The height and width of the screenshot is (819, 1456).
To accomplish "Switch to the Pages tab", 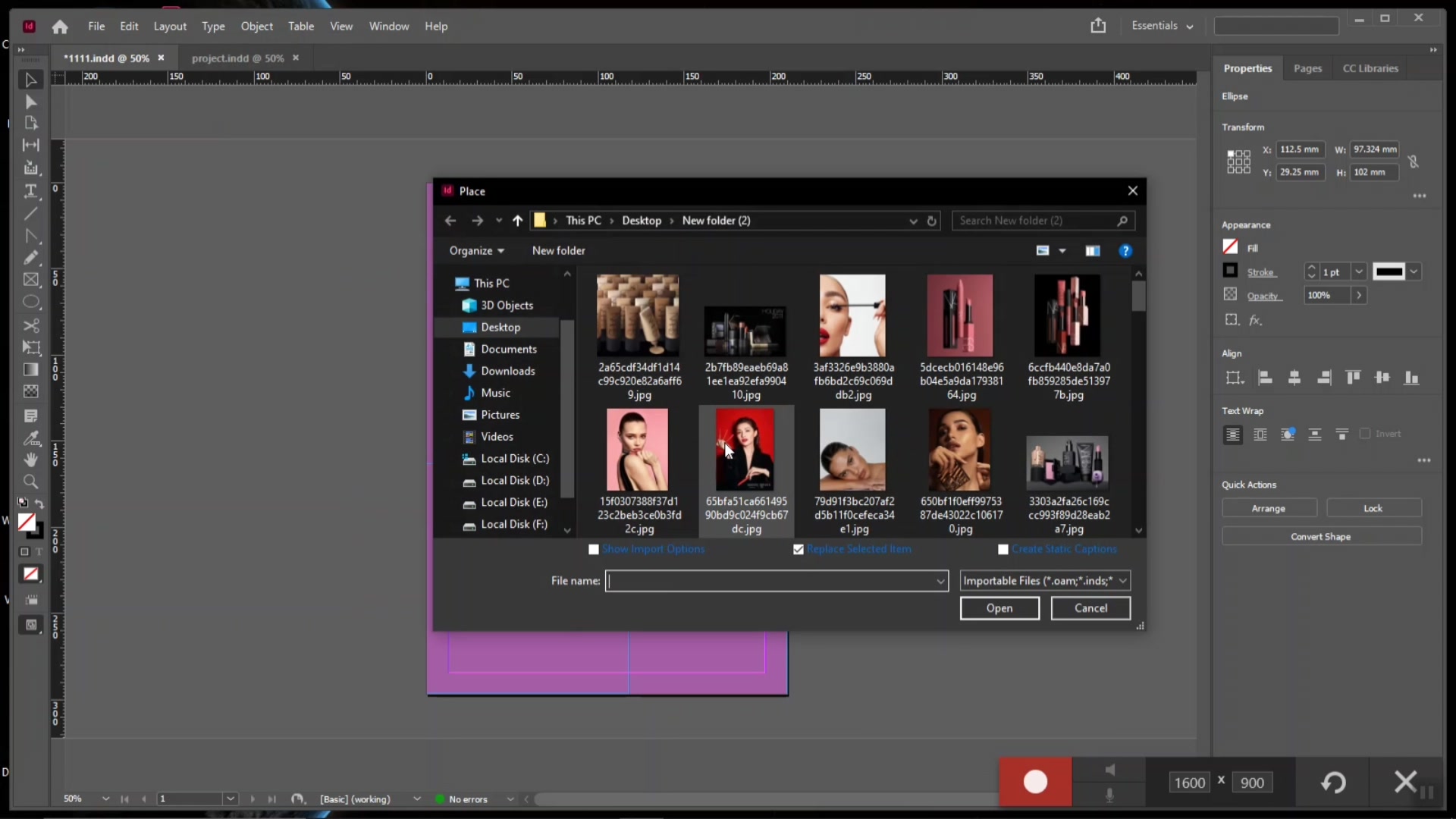I will [x=1307, y=68].
